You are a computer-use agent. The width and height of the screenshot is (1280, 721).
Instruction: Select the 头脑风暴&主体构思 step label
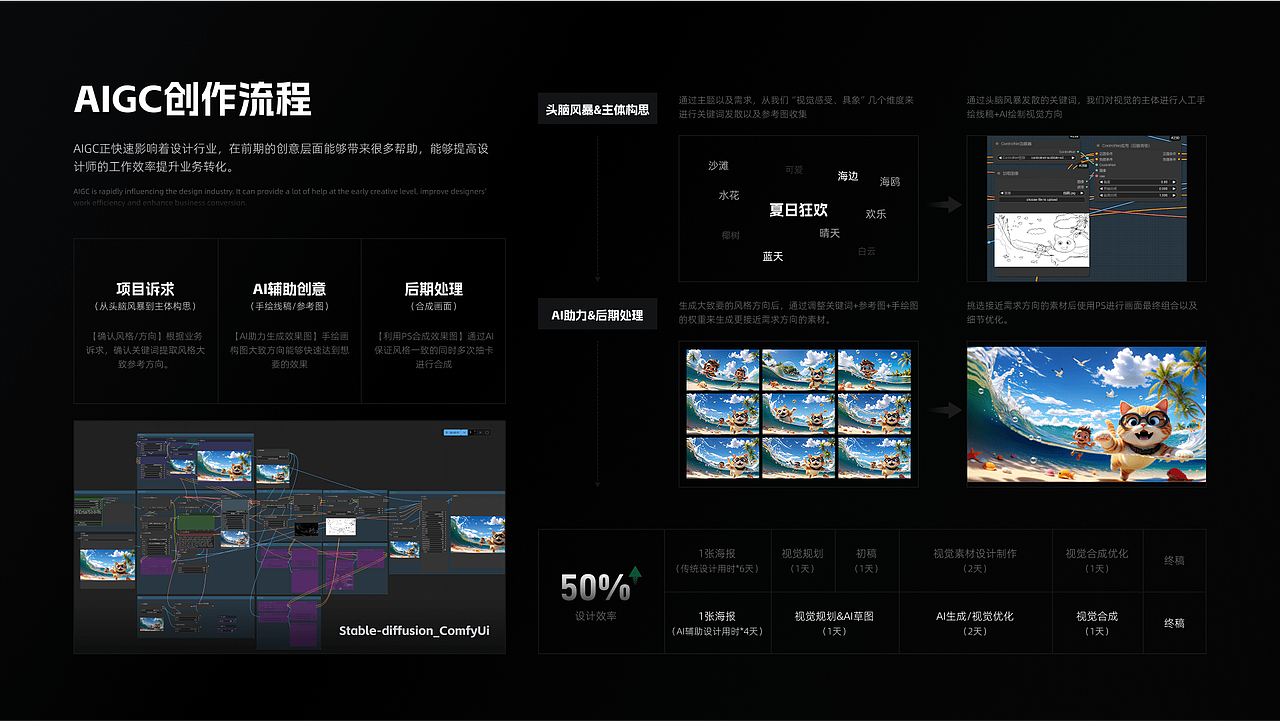597,108
